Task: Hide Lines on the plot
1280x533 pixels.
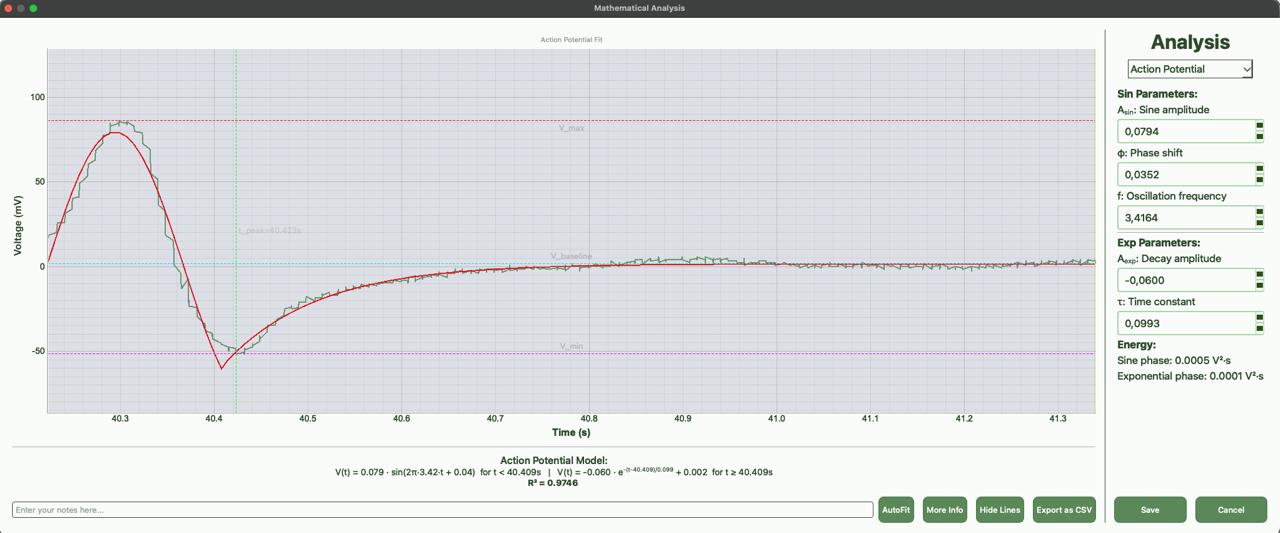Action: click(x=1000, y=510)
